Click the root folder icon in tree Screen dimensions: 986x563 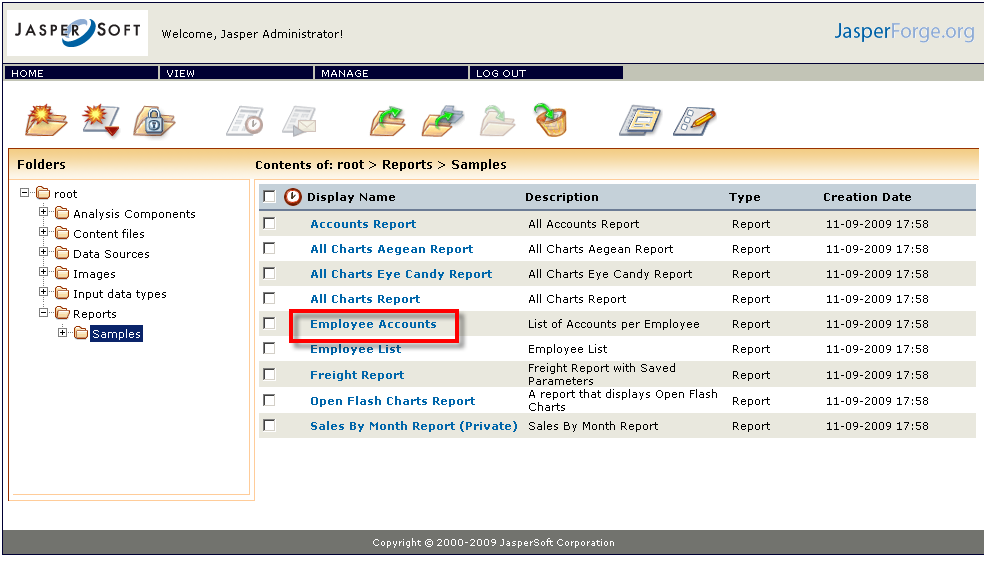43,193
